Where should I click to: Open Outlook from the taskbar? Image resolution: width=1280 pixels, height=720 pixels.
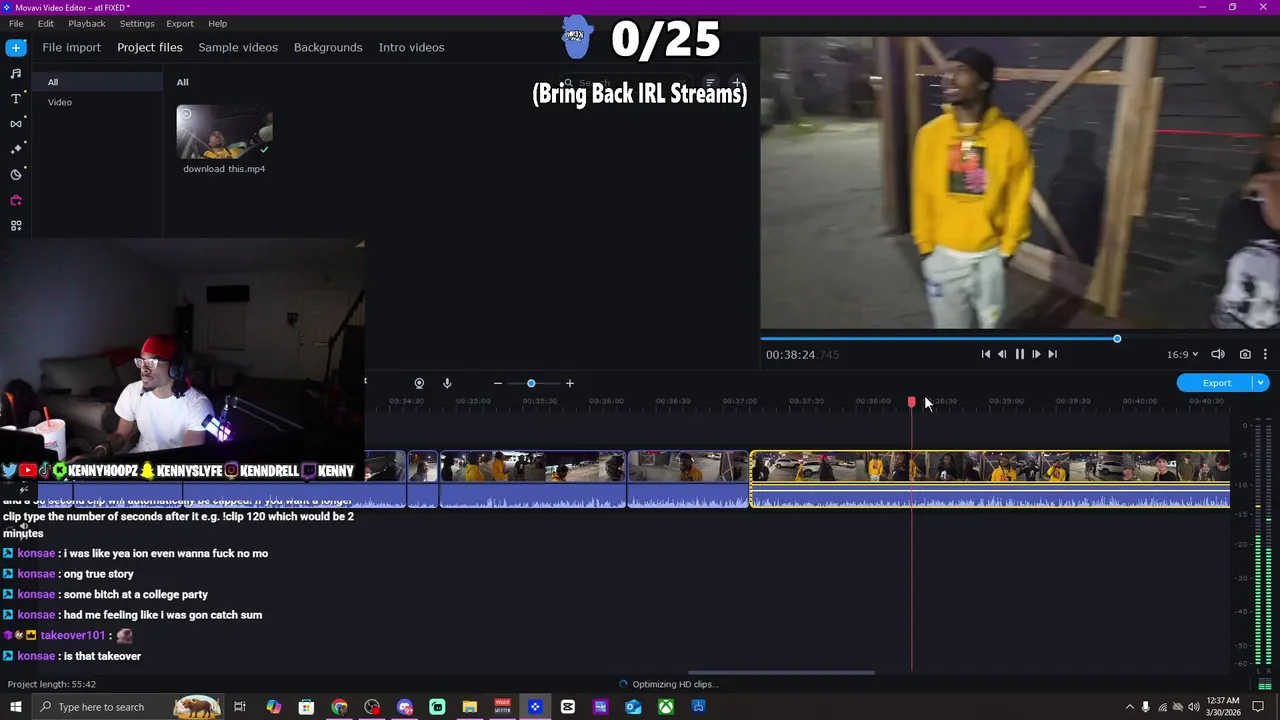tap(633, 707)
